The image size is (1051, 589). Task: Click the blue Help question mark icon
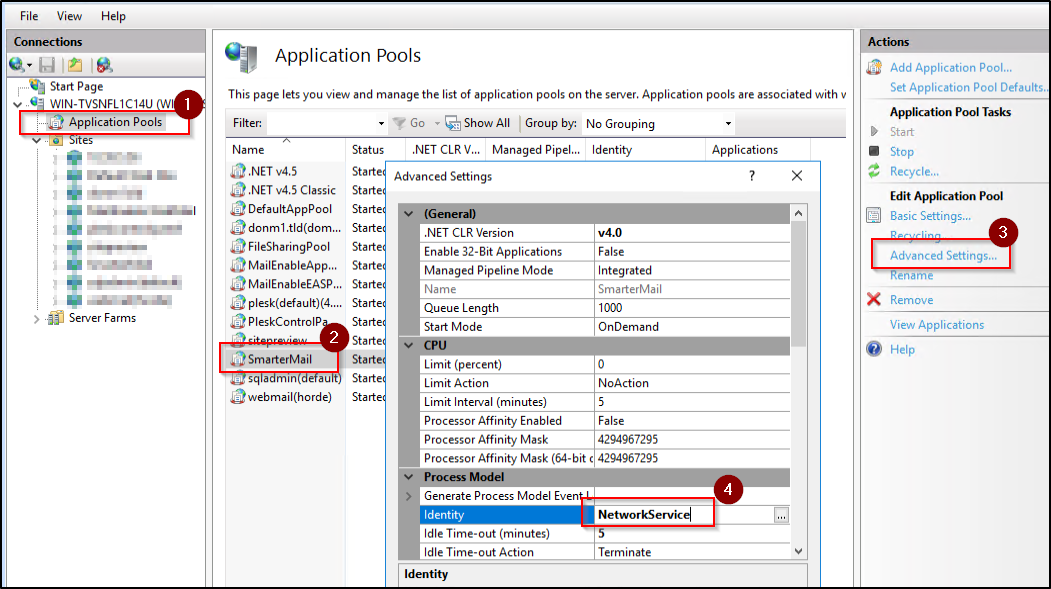click(x=874, y=349)
